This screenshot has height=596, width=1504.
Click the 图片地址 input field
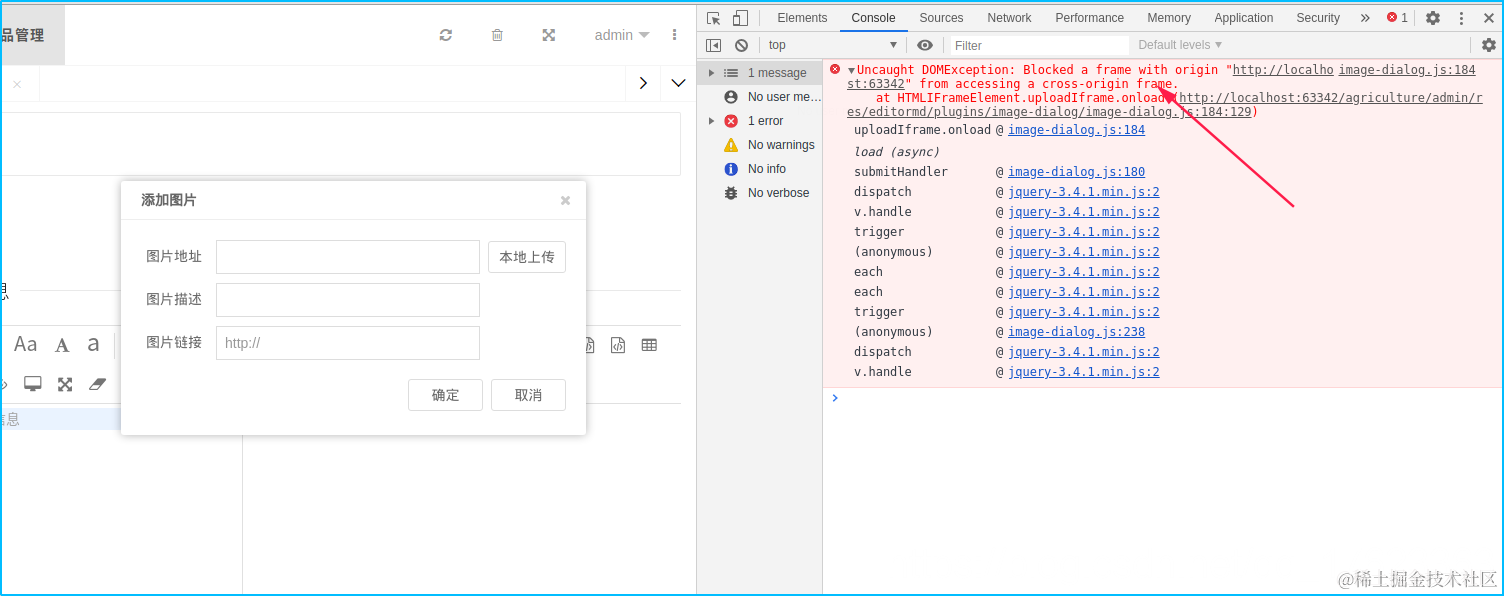[348, 257]
